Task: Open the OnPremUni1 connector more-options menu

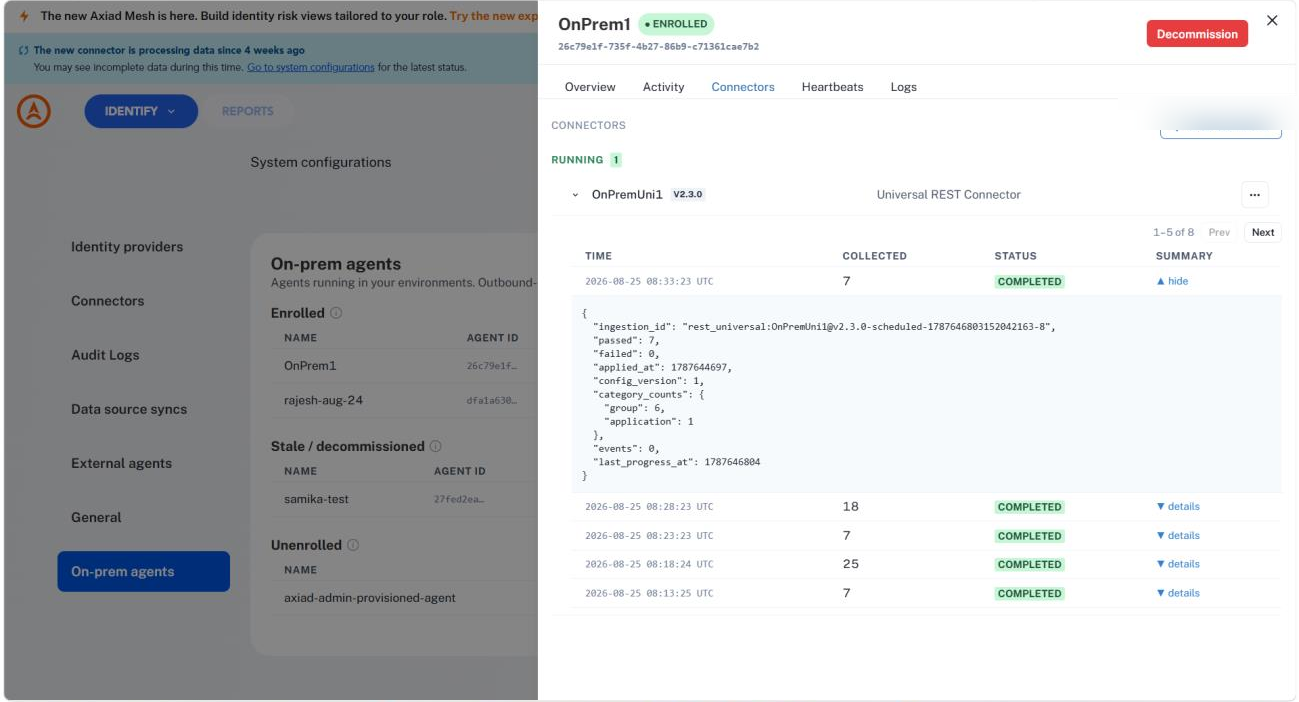Action: [x=1254, y=195]
